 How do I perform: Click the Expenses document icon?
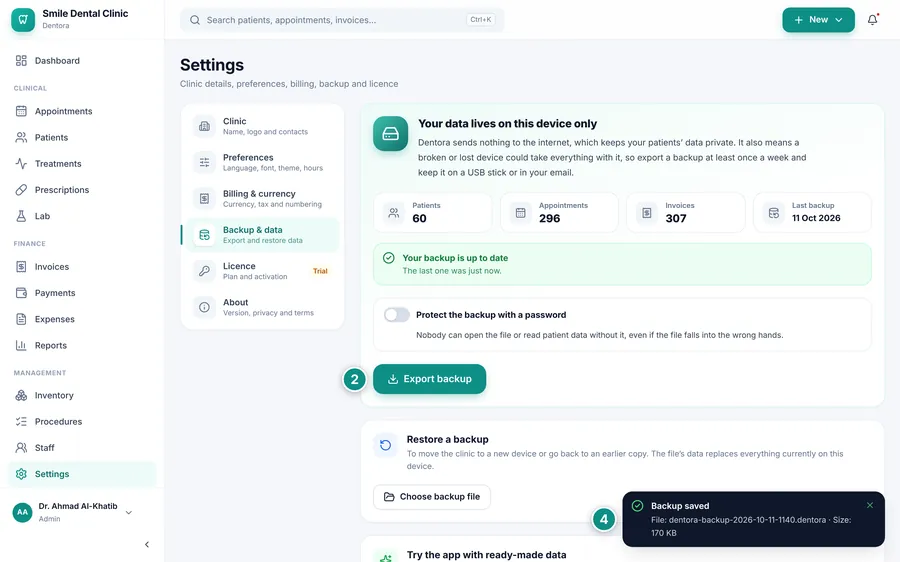(x=21, y=319)
